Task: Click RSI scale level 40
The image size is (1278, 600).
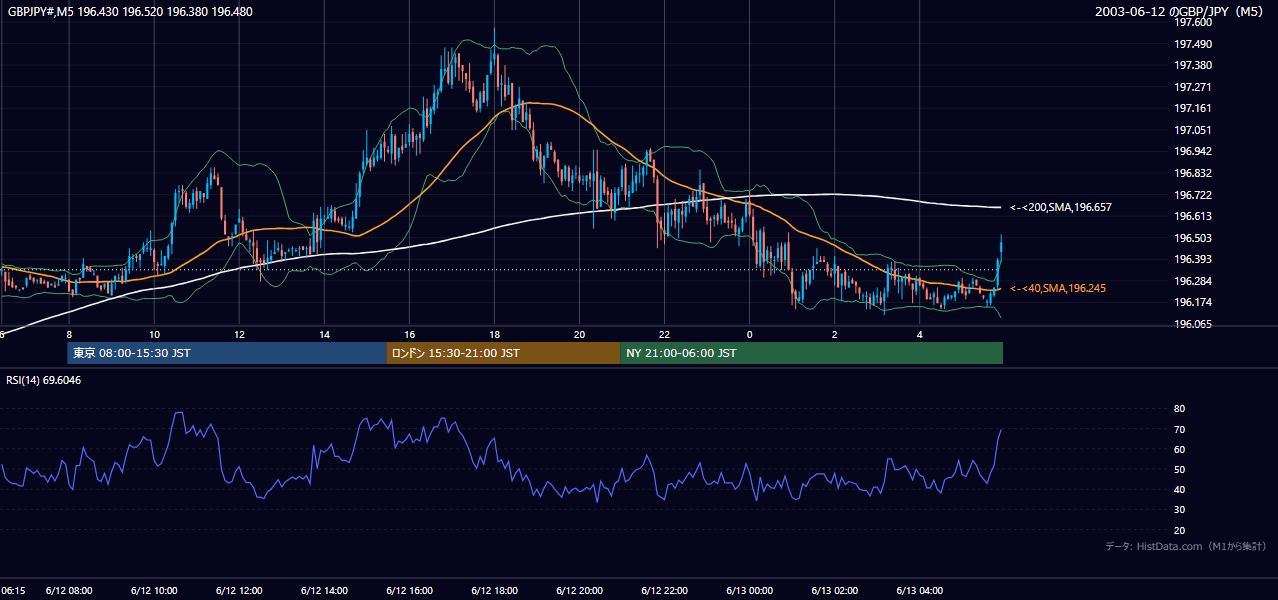Action: 1179,489
